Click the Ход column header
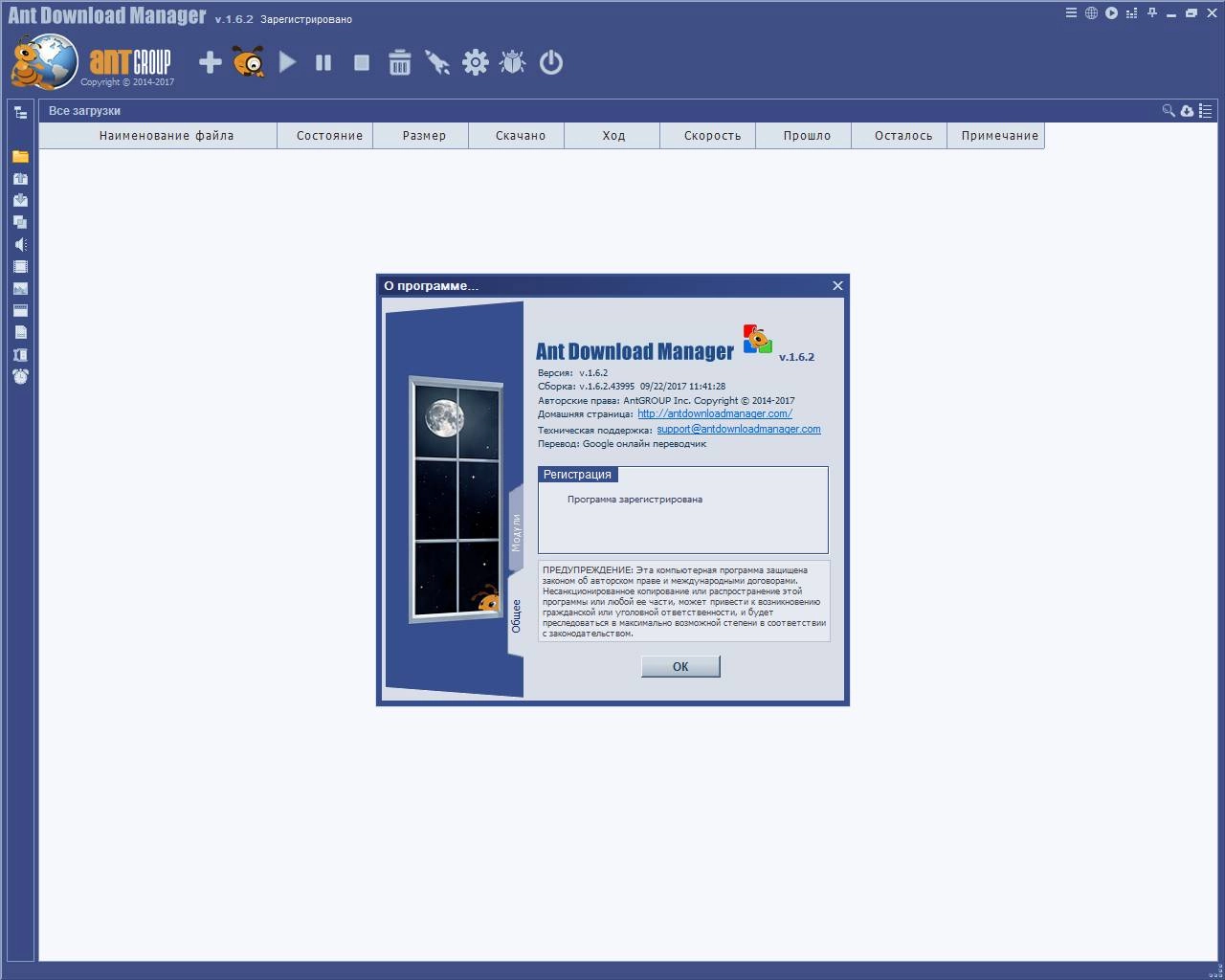Screen dimensions: 1225x980 [613, 136]
